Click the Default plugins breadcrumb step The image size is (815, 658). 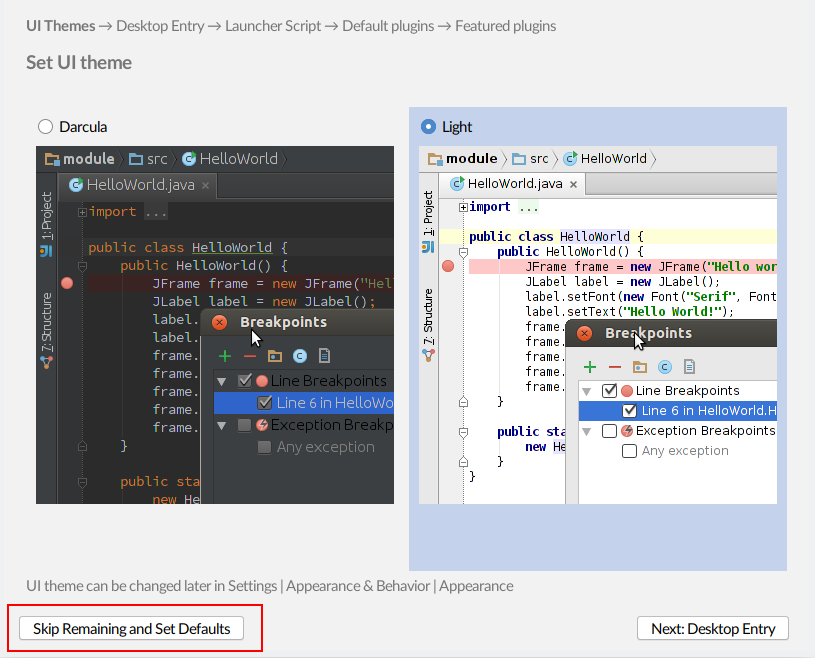point(388,26)
